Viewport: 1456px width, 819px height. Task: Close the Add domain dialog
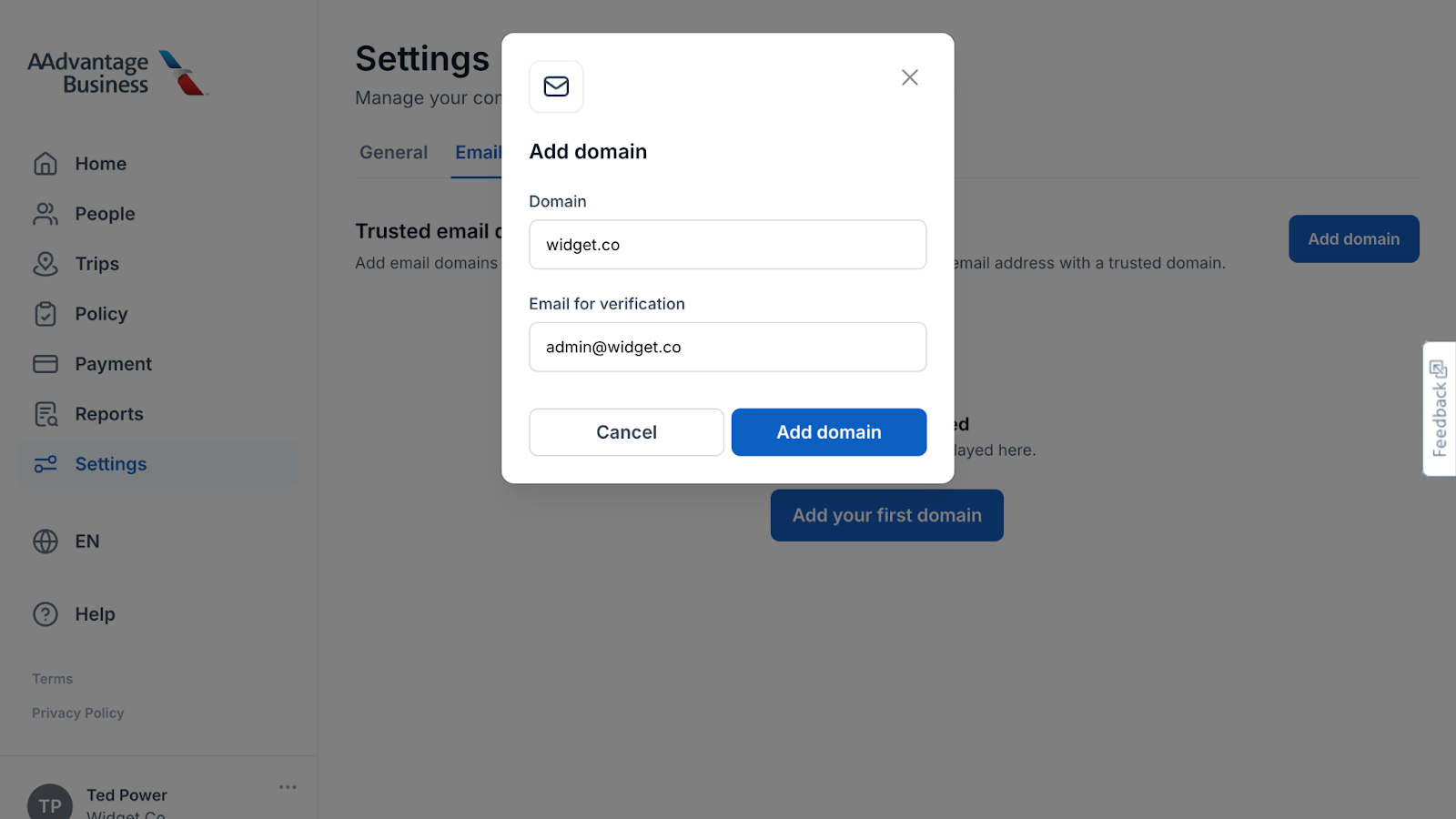910,77
